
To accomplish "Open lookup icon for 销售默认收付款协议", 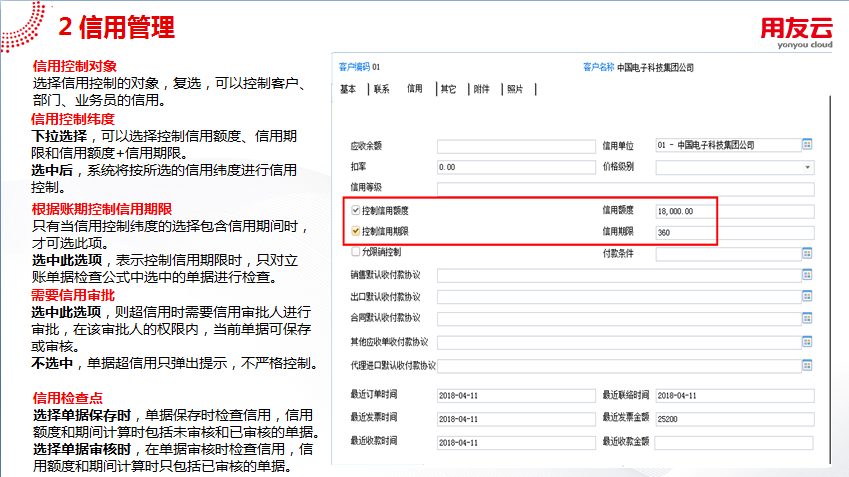I will point(807,275).
